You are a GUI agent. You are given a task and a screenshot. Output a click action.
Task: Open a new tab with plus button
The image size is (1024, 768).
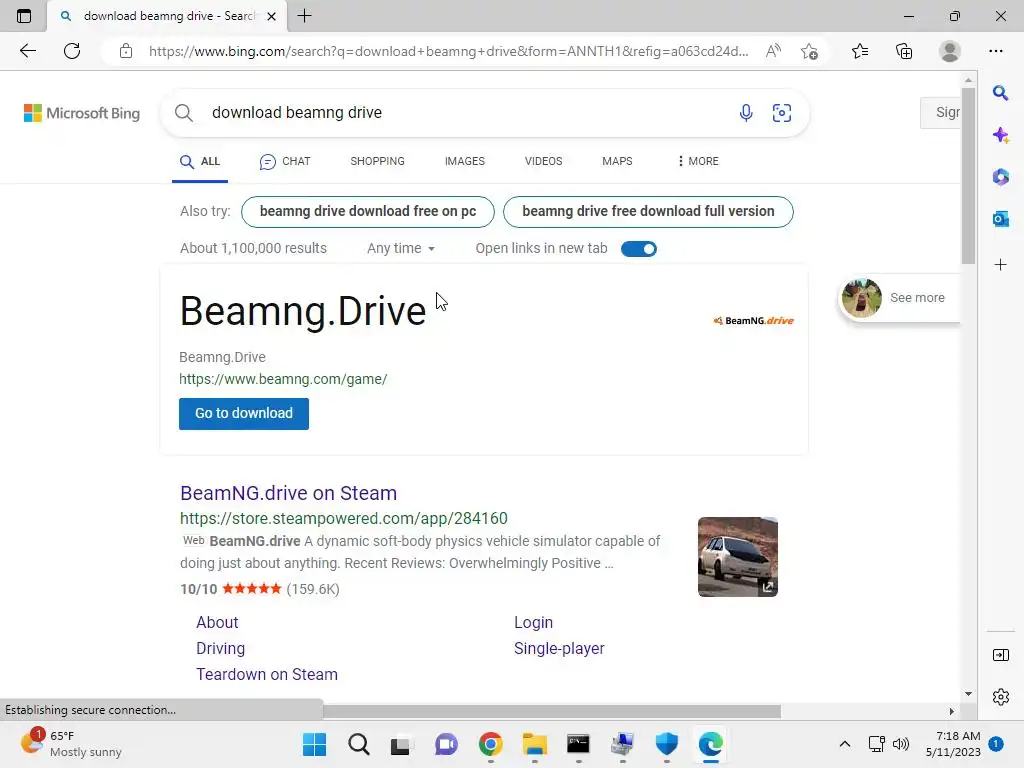(304, 16)
